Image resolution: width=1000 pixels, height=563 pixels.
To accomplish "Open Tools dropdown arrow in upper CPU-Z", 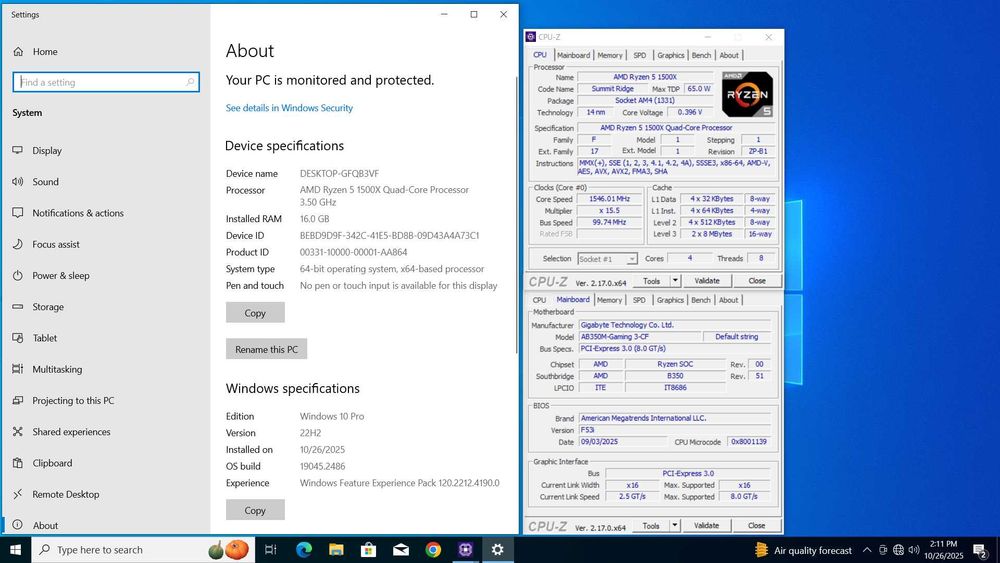I will 675,281.
